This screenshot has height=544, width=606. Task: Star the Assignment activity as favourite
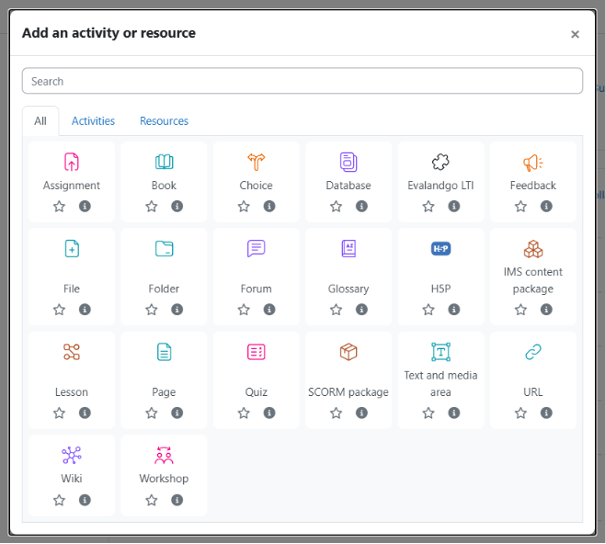coord(59,207)
